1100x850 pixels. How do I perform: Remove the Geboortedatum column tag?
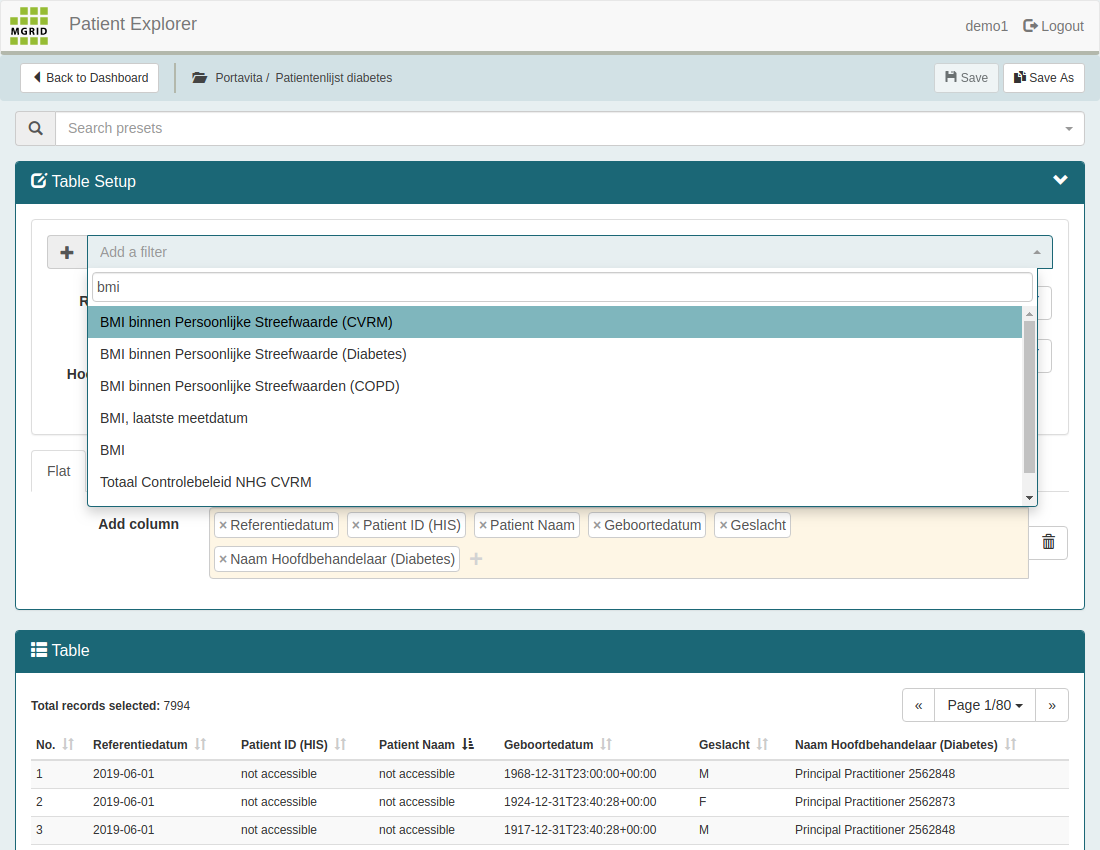pos(597,525)
